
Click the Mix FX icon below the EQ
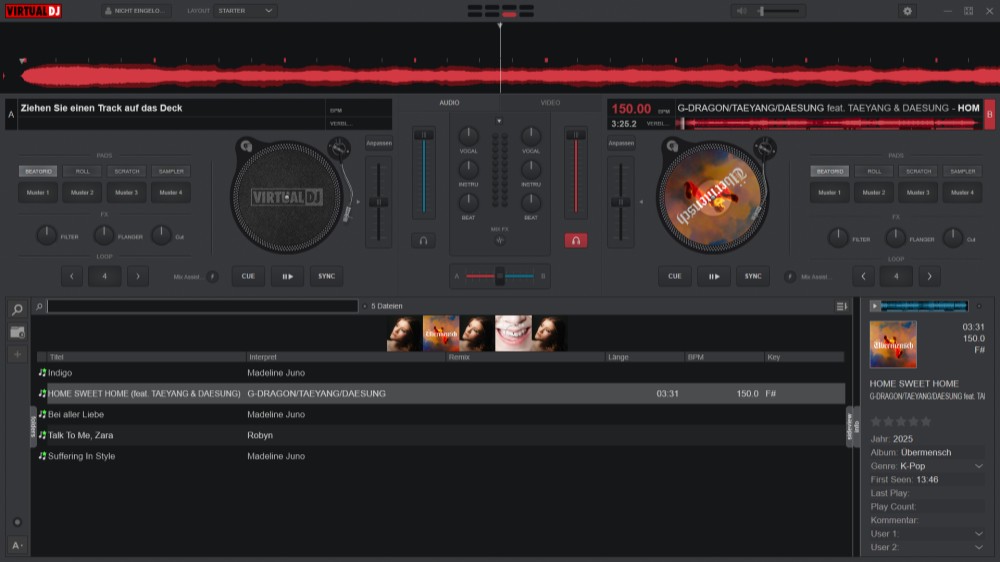click(x=499, y=240)
